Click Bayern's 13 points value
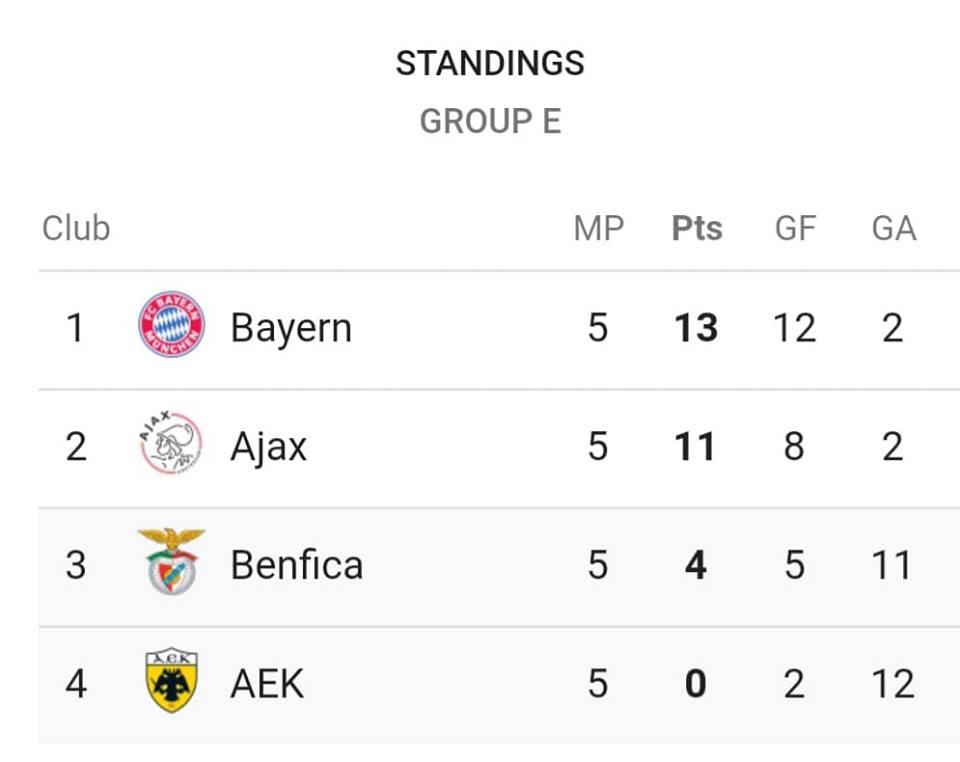 point(696,327)
